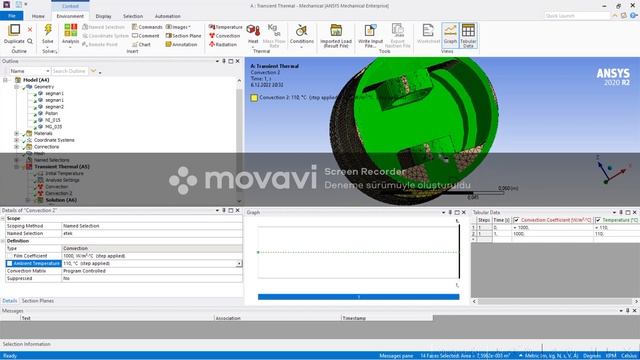The height and width of the screenshot is (360, 640).
Task: Switch to the Section Planes tab
Action: tap(38, 301)
